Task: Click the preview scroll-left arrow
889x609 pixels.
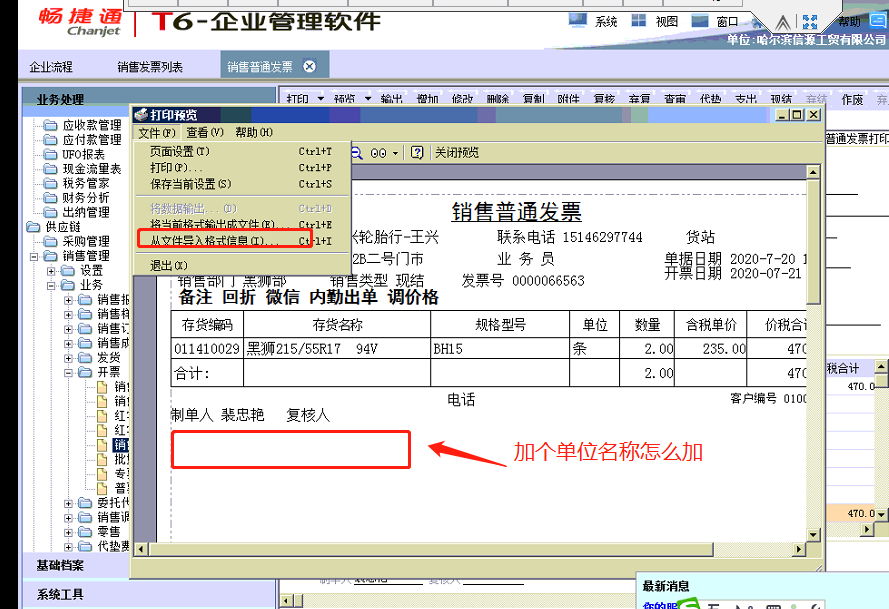Action: [141, 549]
